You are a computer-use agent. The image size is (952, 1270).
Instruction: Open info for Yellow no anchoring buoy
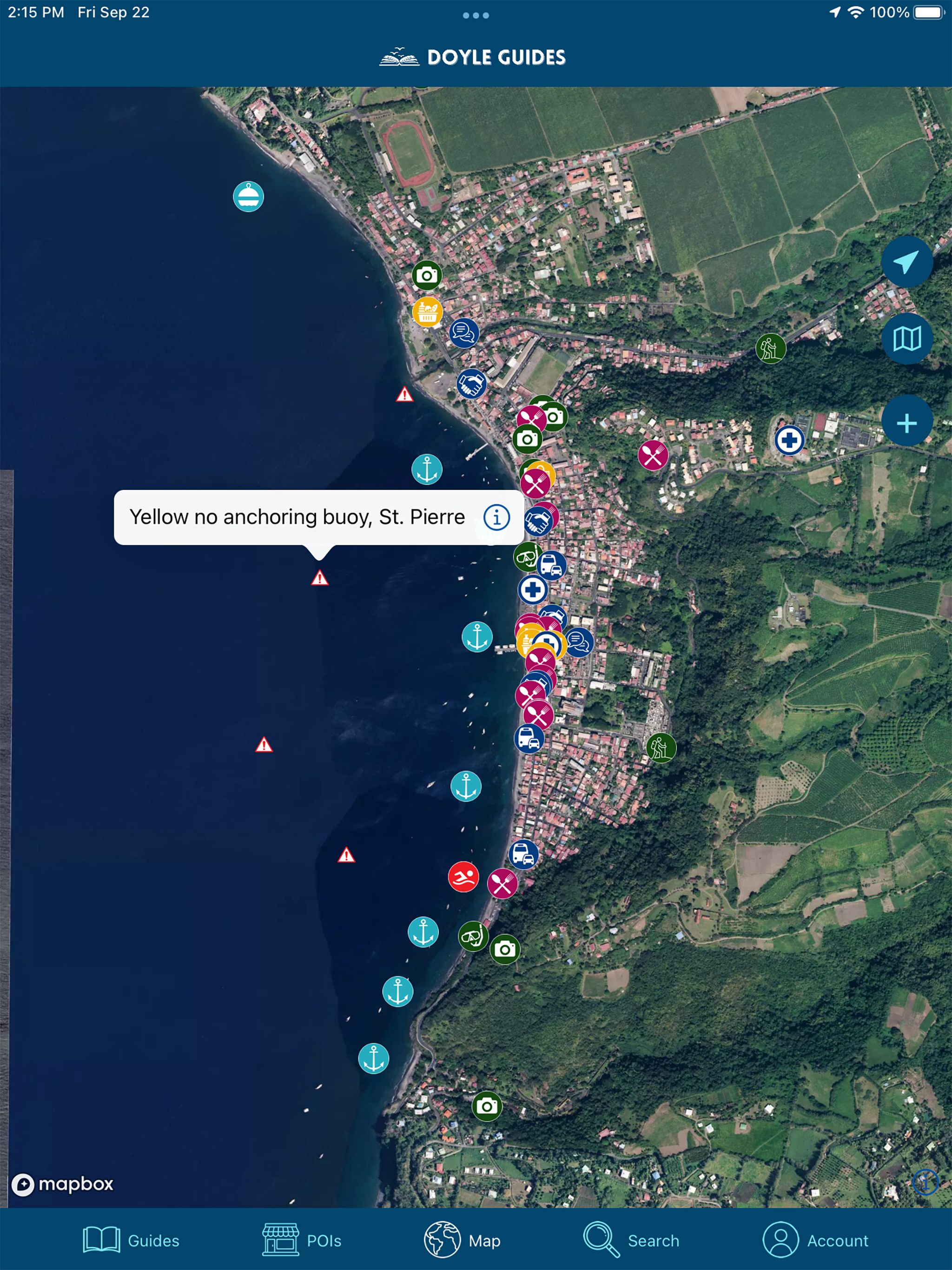496,517
